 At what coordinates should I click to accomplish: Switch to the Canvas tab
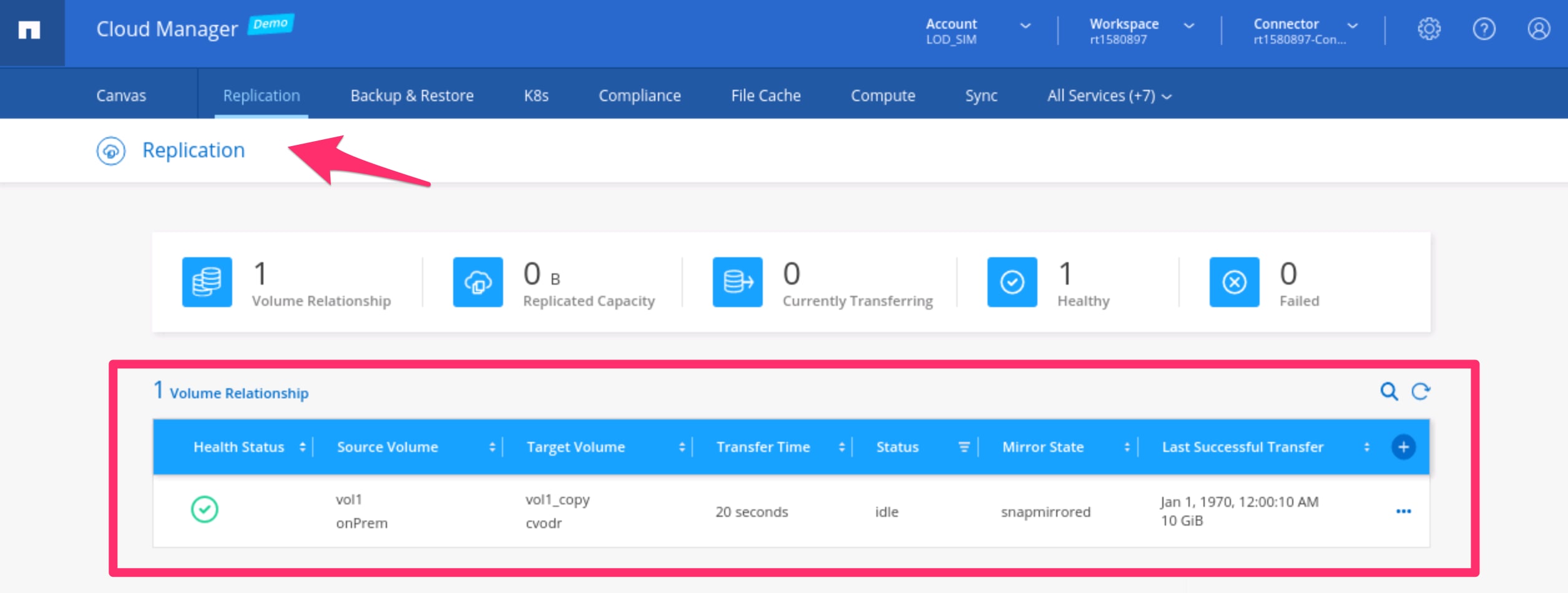tap(121, 96)
